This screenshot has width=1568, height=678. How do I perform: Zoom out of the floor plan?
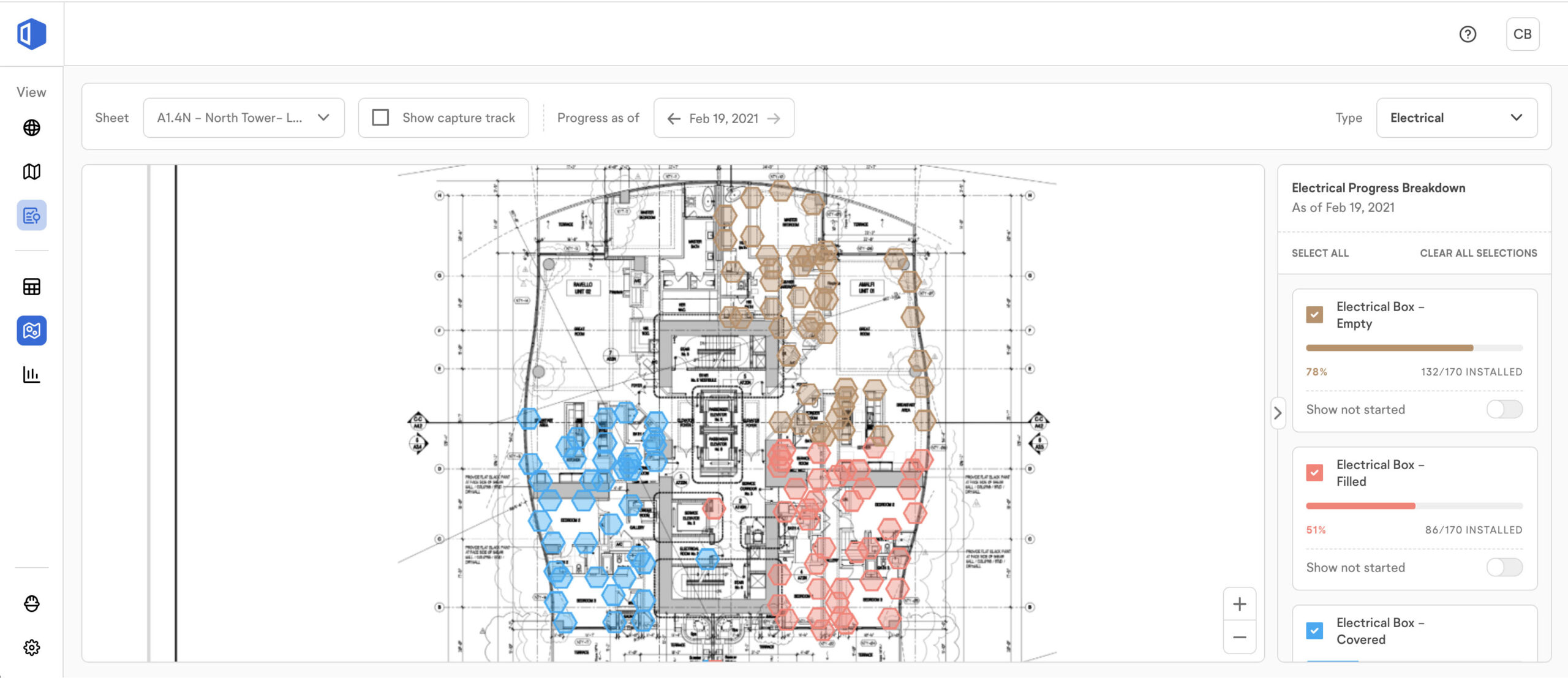1239,637
